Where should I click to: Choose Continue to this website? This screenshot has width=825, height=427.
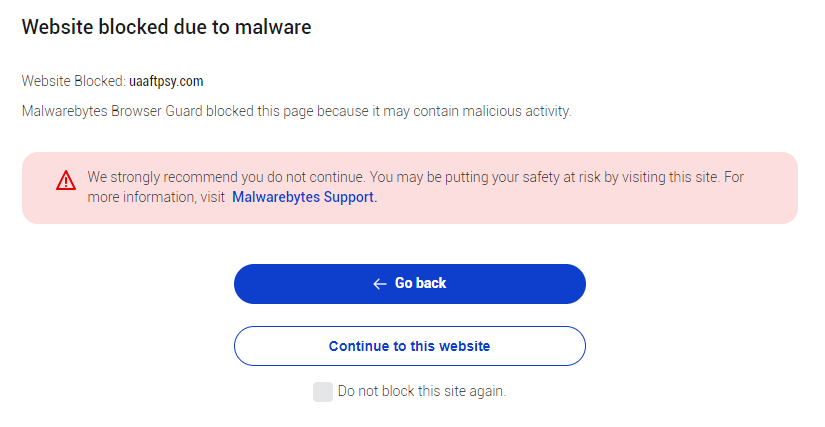pyautogui.click(x=409, y=346)
